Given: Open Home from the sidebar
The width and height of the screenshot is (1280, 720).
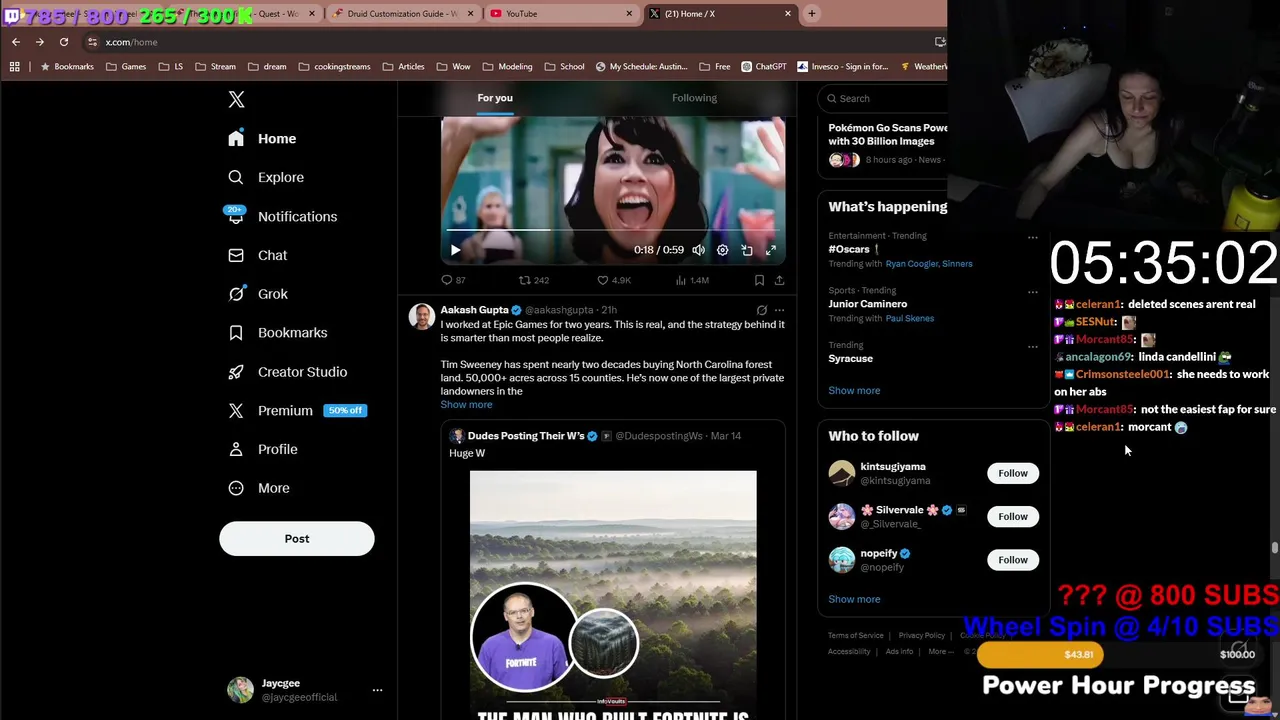Looking at the screenshot, I should [261, 139].
